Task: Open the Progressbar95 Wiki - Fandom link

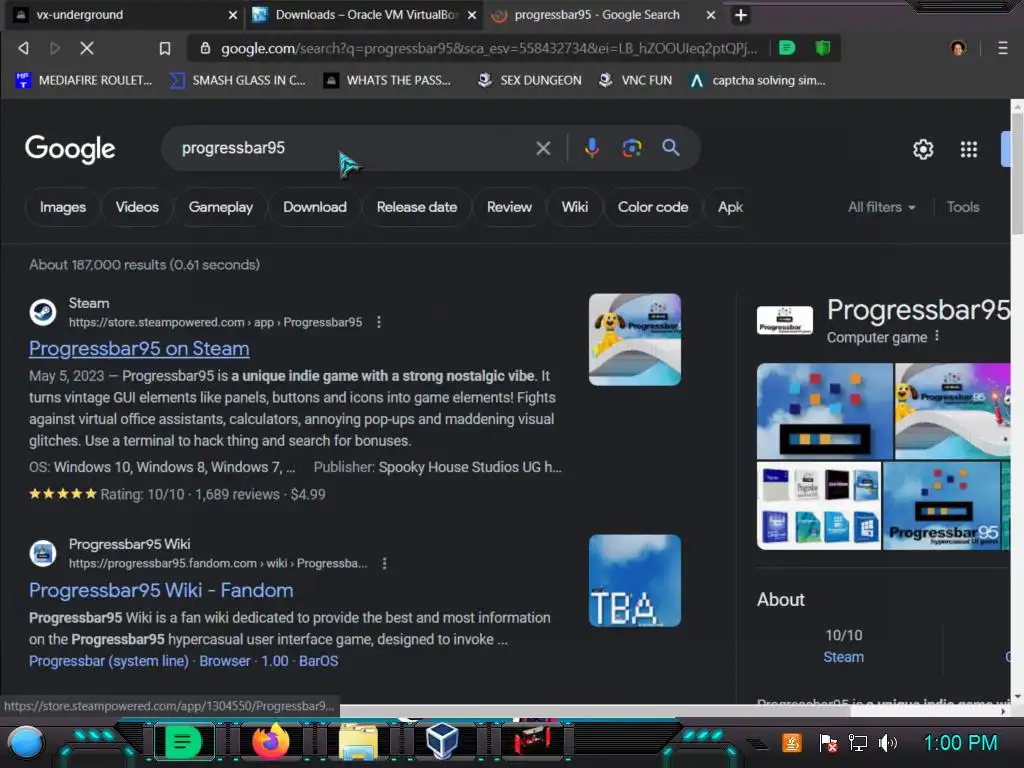Action: (x=161, y=590)
